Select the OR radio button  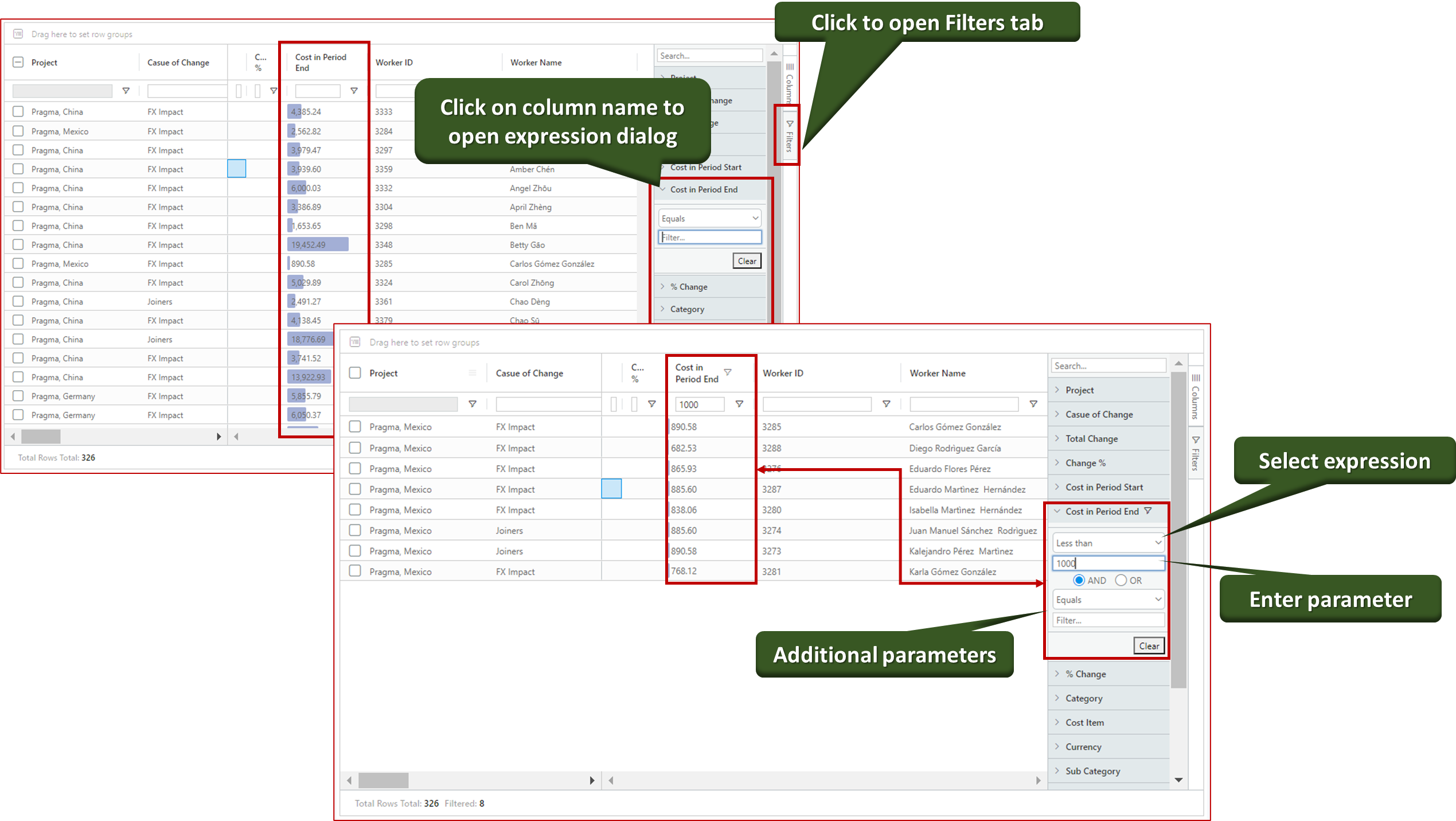[x=1121, y=580]
